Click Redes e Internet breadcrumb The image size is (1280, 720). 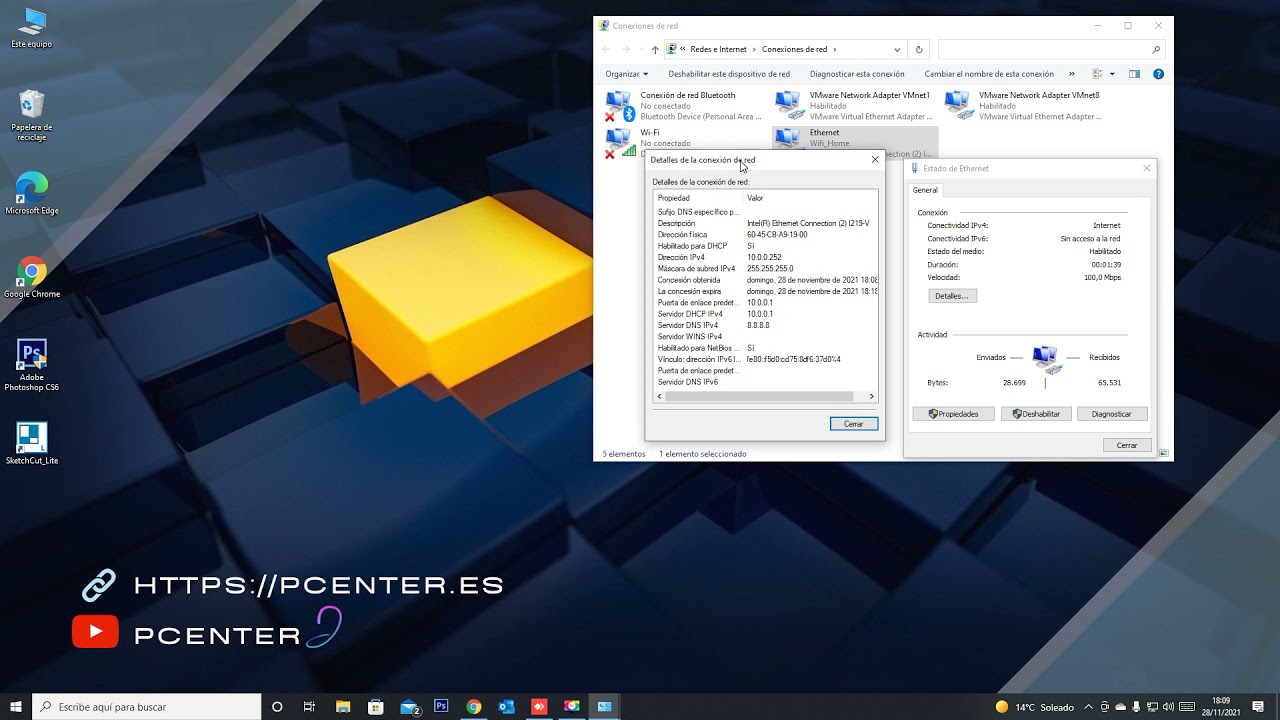pos(718,49)
